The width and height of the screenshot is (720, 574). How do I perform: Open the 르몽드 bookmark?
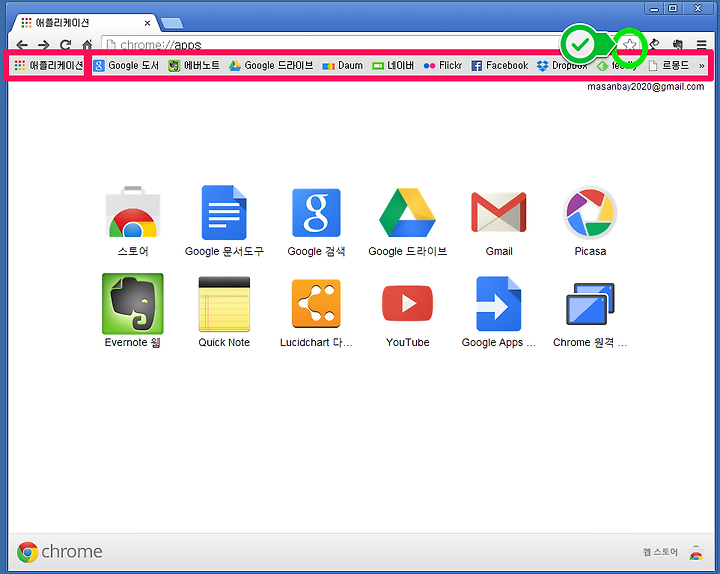coord(669,66)
